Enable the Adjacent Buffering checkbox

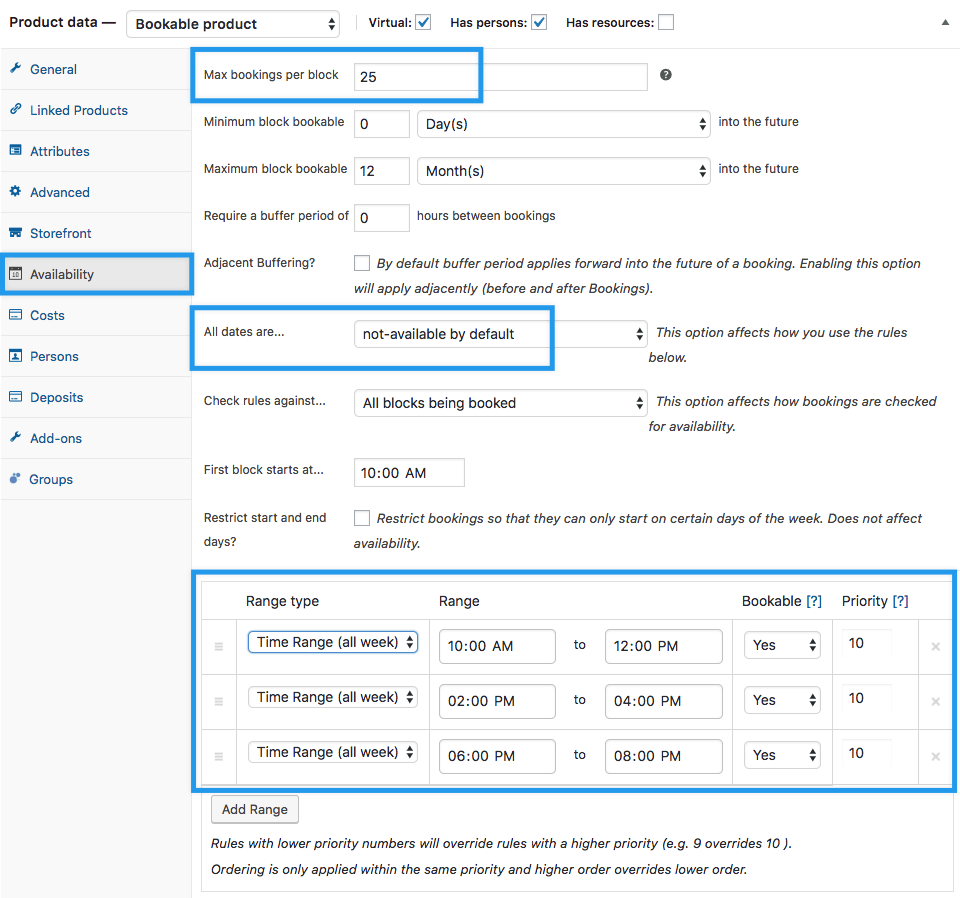[362, 263]
